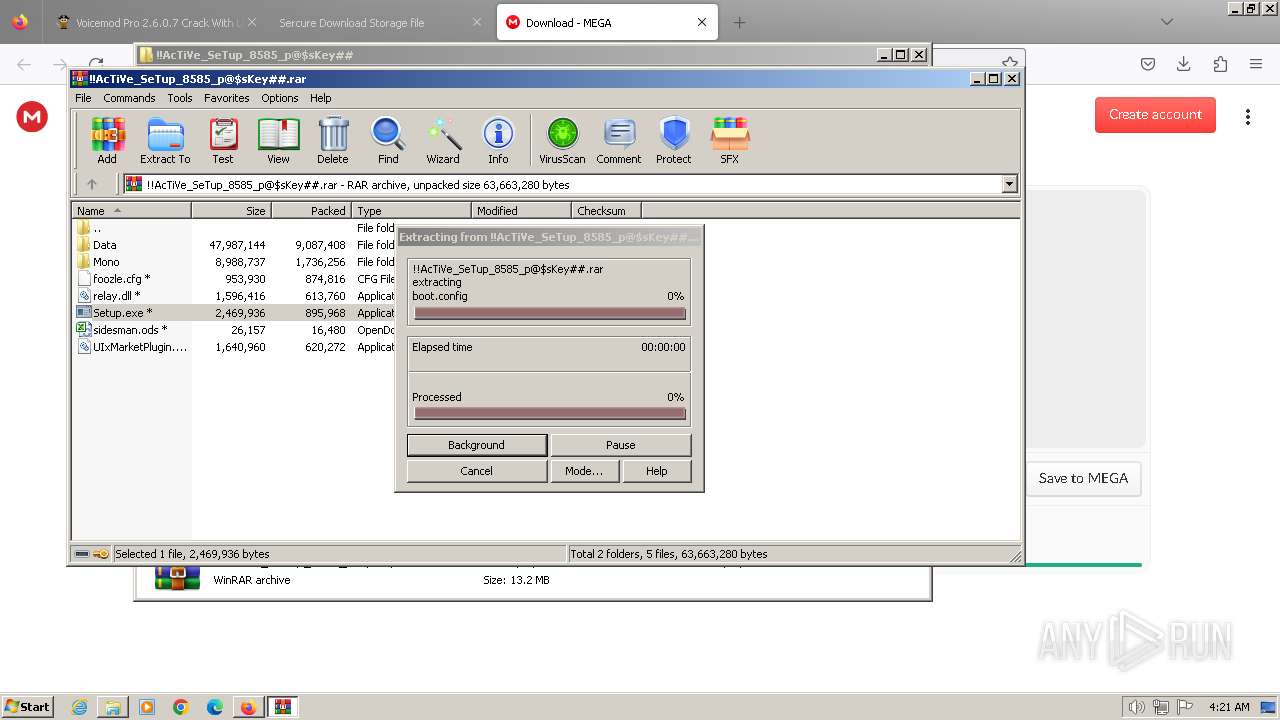Click the Windows Start button
The height and width of the screenshot is (720, 1280).
tap(27, 707)
